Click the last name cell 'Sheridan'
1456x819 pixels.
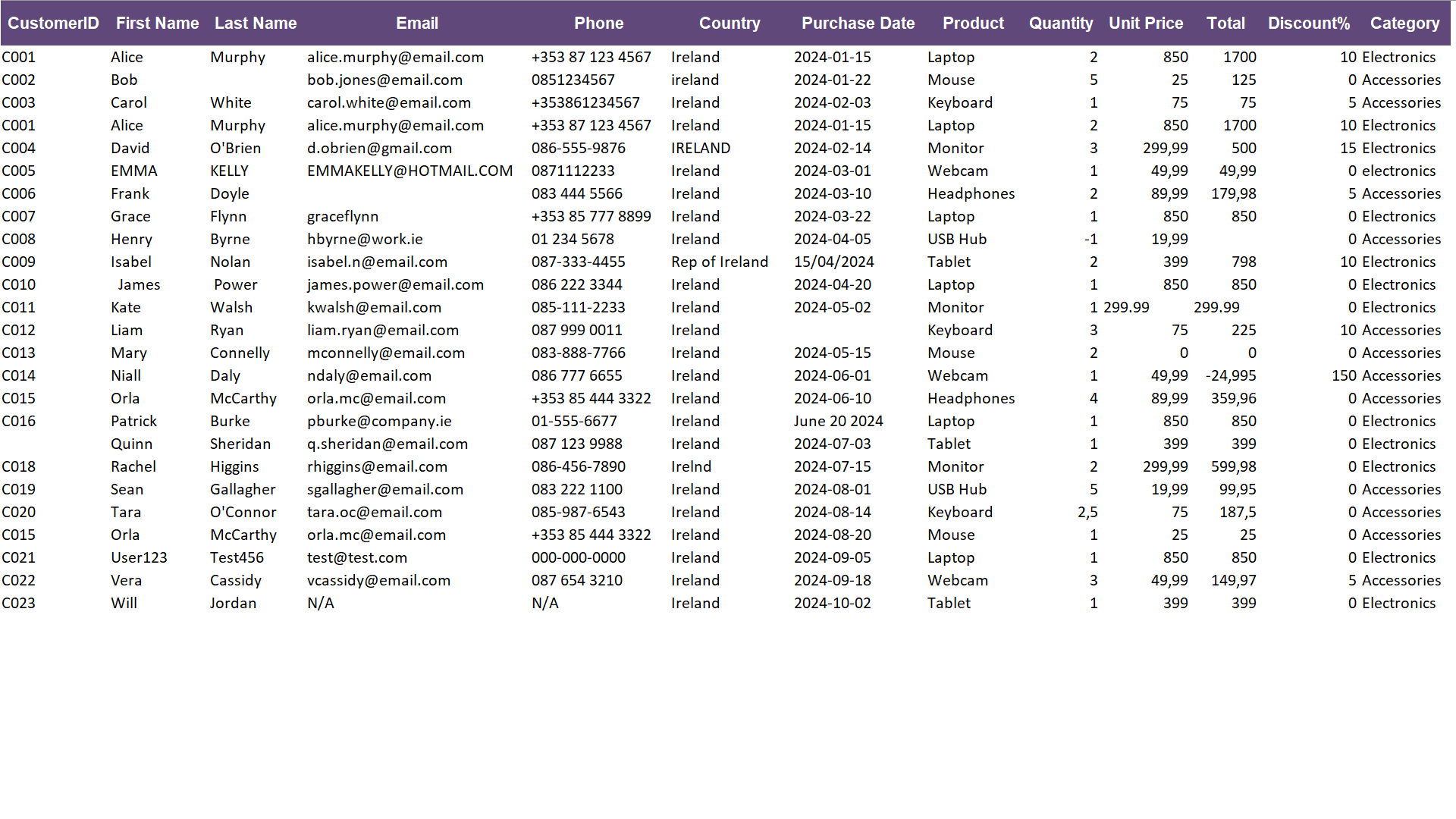pos(240,444)
